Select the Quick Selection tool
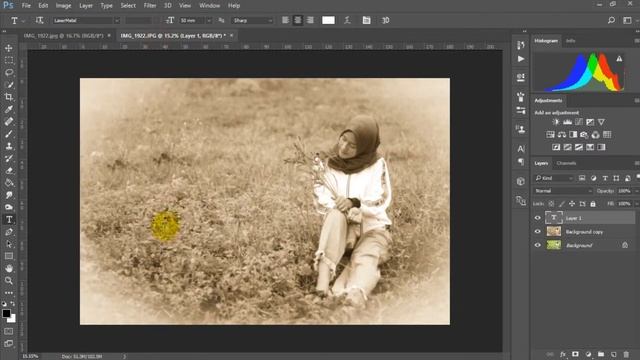This screenshot has height=360, width=640. [x=9, y=85]
